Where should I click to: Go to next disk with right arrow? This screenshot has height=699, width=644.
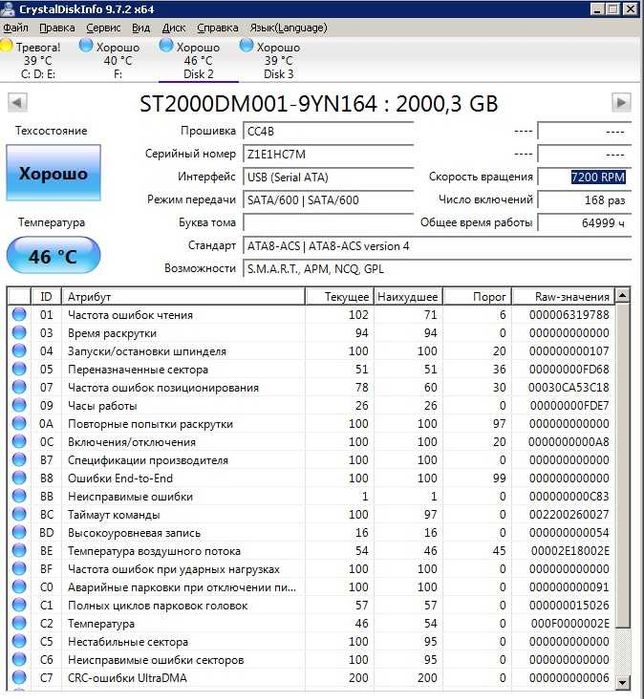621,103
